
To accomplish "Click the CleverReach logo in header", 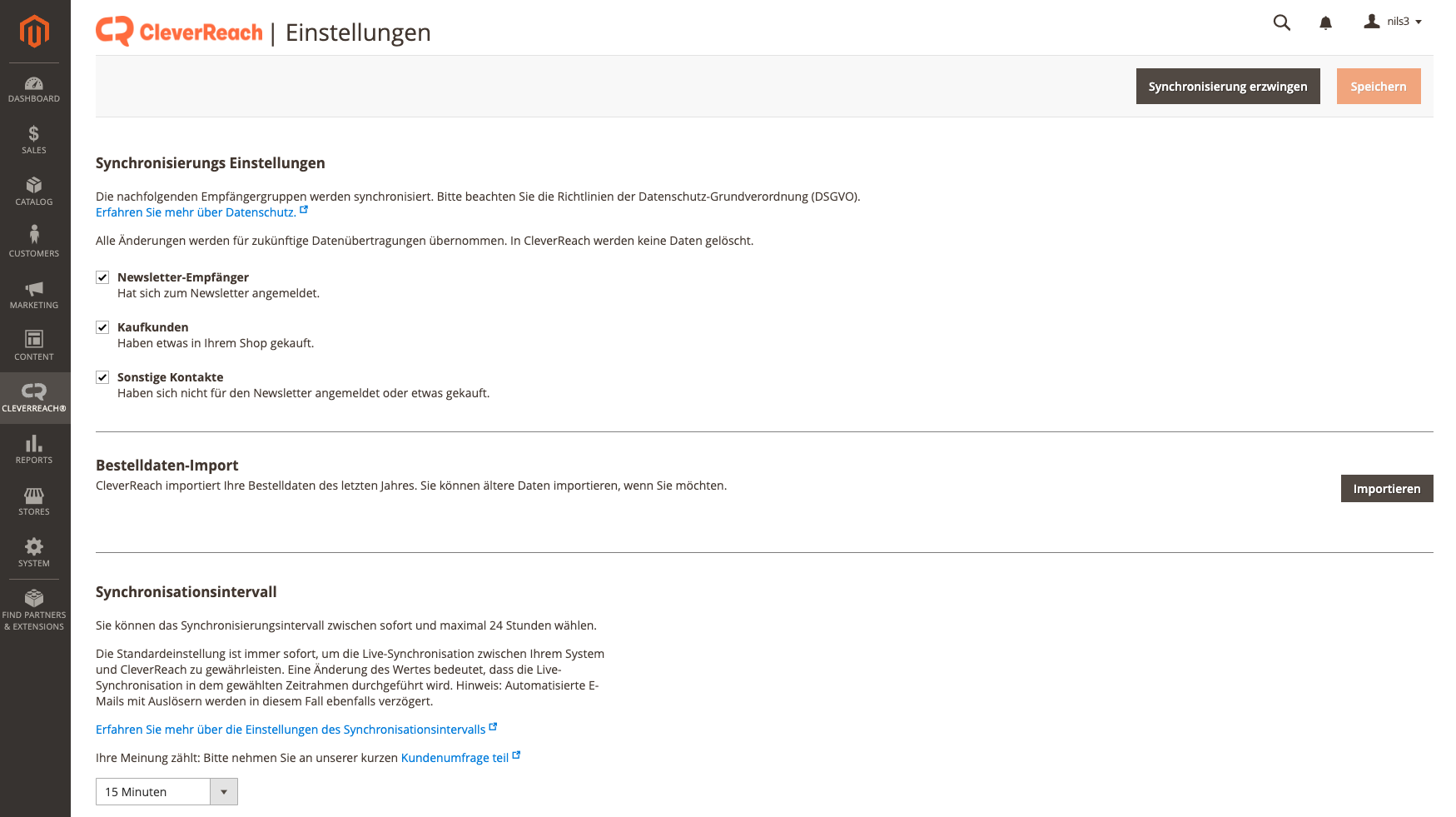I will [179, 32].
